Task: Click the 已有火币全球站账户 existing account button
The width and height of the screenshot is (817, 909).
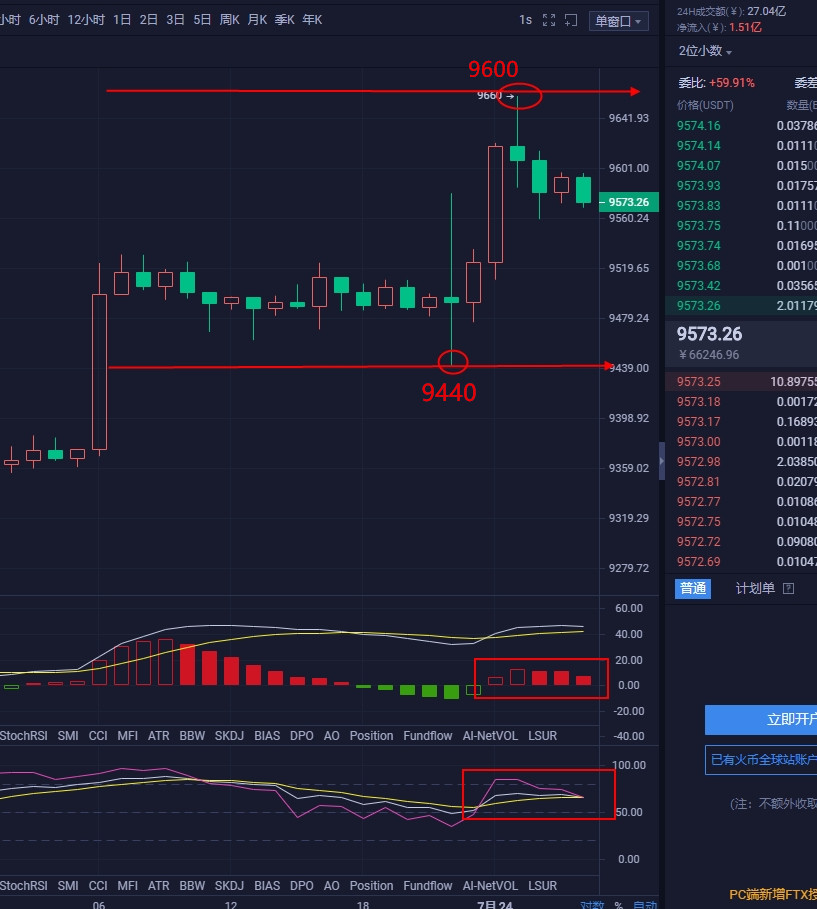Action: (x=762, y=759)
